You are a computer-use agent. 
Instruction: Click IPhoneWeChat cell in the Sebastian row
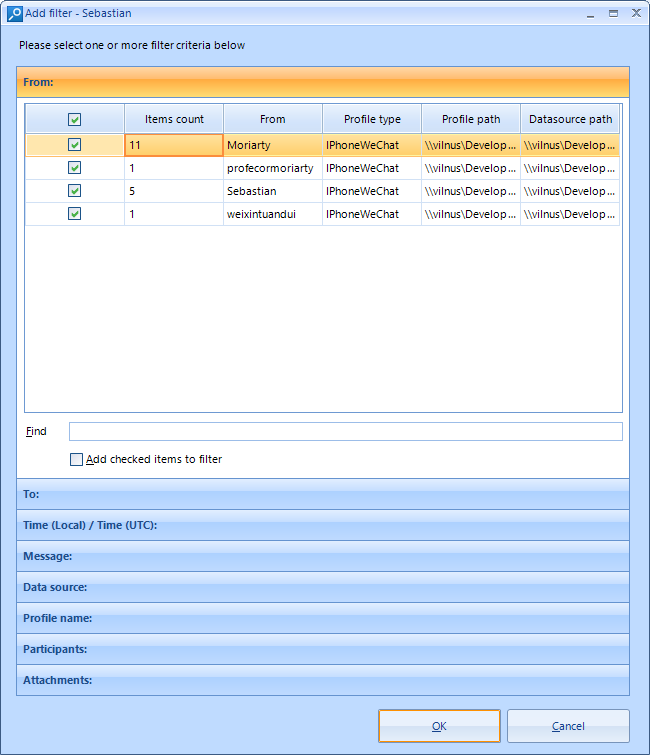pos(372,191)
